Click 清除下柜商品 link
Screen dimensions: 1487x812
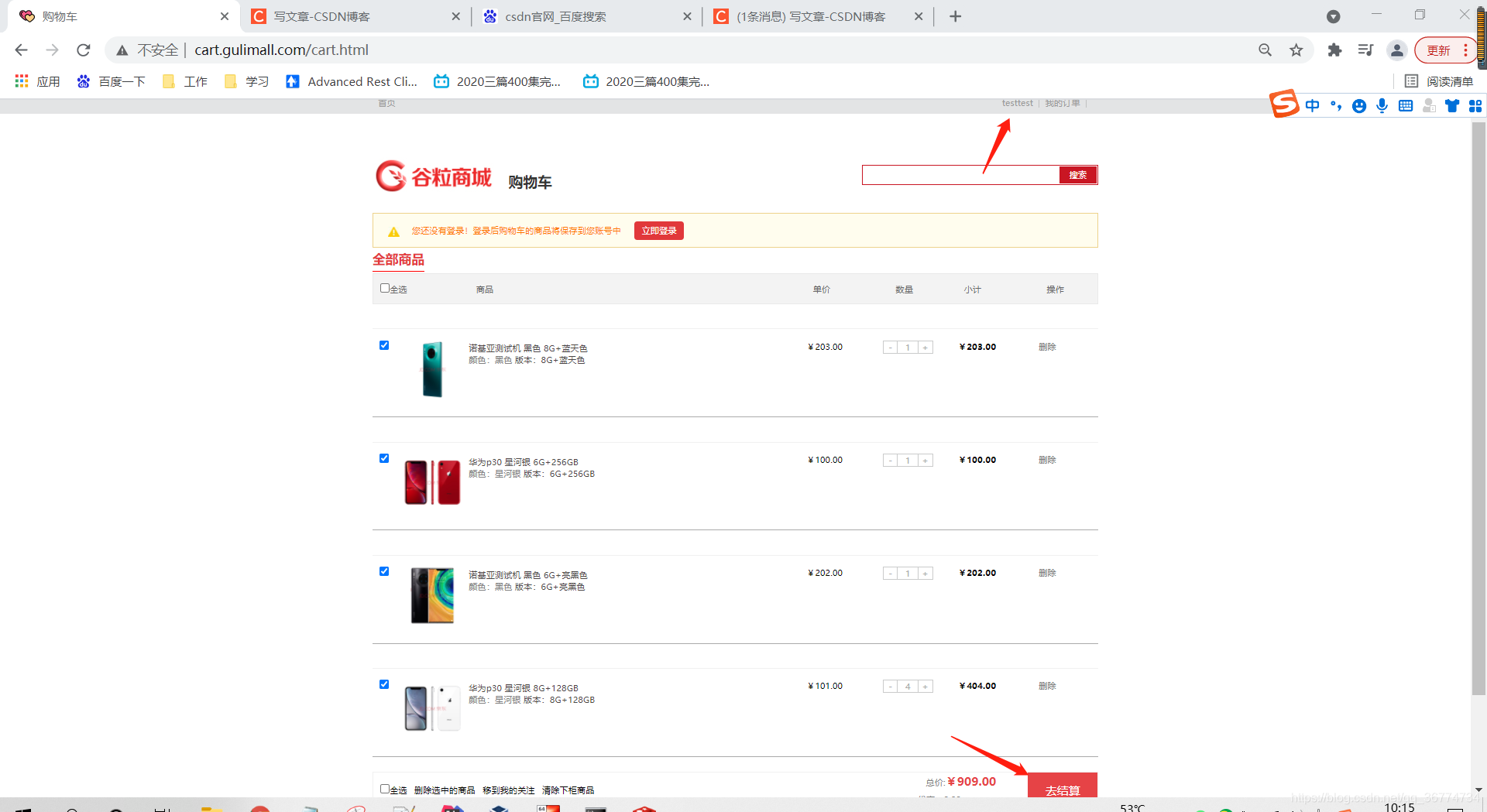pos(568,790)
